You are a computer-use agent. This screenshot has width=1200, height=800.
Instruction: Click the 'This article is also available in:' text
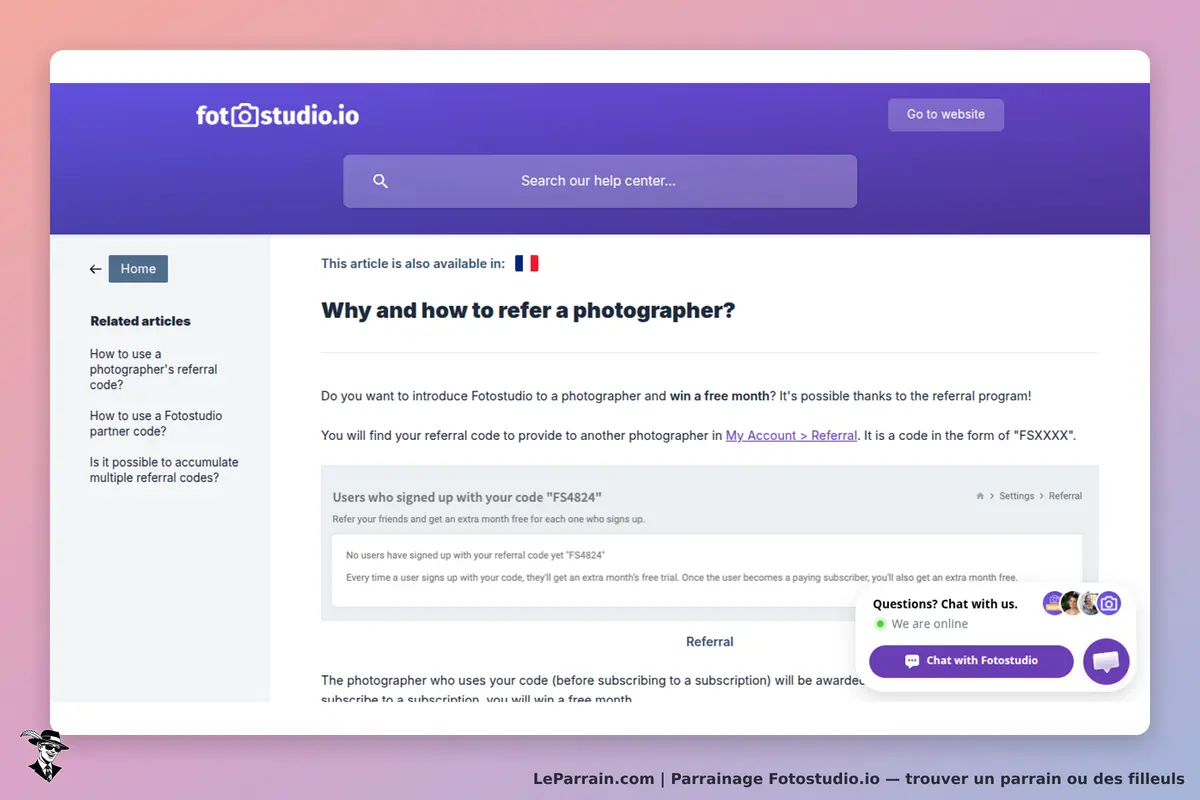pyautogui.click(x=413, y=264)
